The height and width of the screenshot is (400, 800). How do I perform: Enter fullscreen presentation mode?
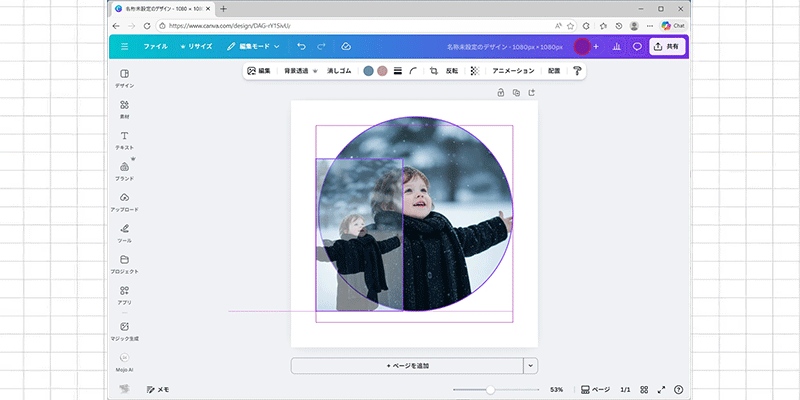tap(662, 390)
